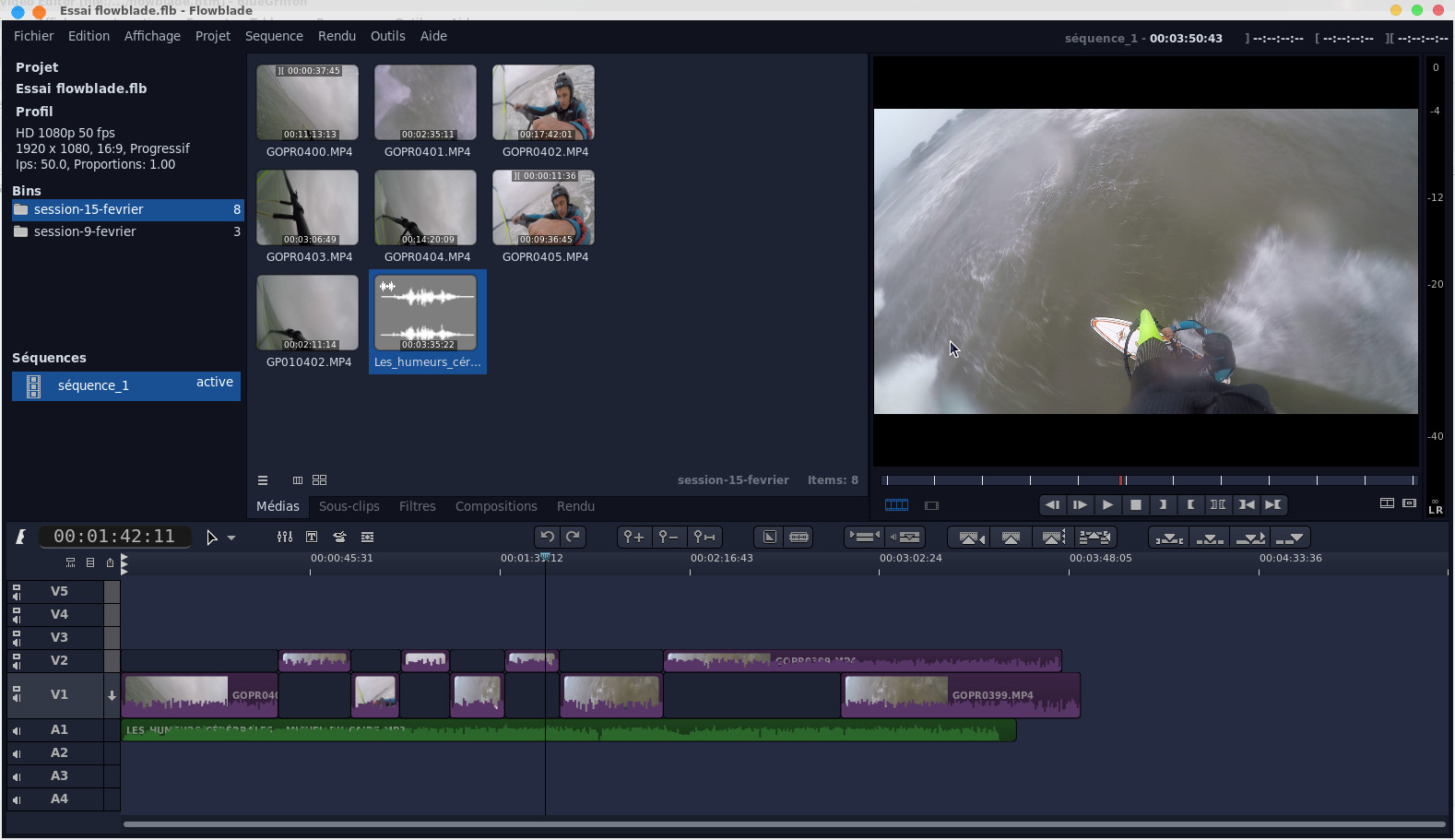Click the icon right of the titler
The image size is (1455, 840).
[339, 537]
